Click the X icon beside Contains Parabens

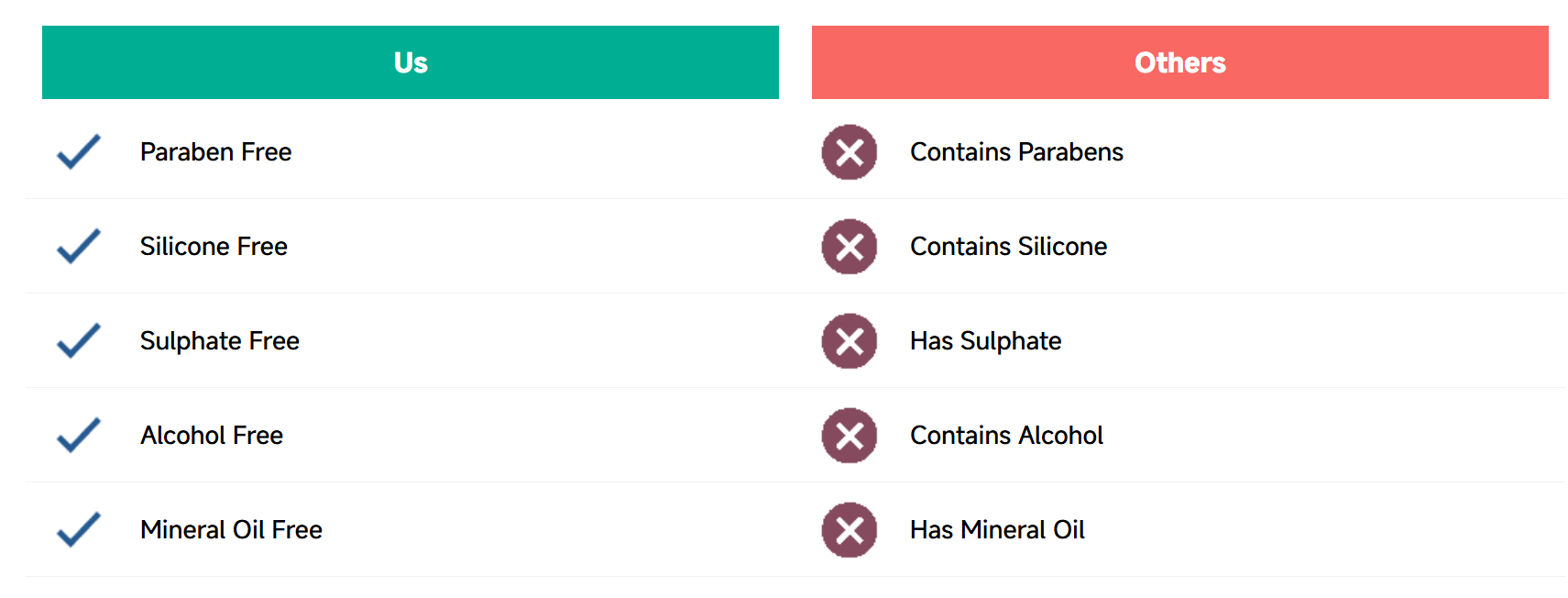[x=850, y=152]
